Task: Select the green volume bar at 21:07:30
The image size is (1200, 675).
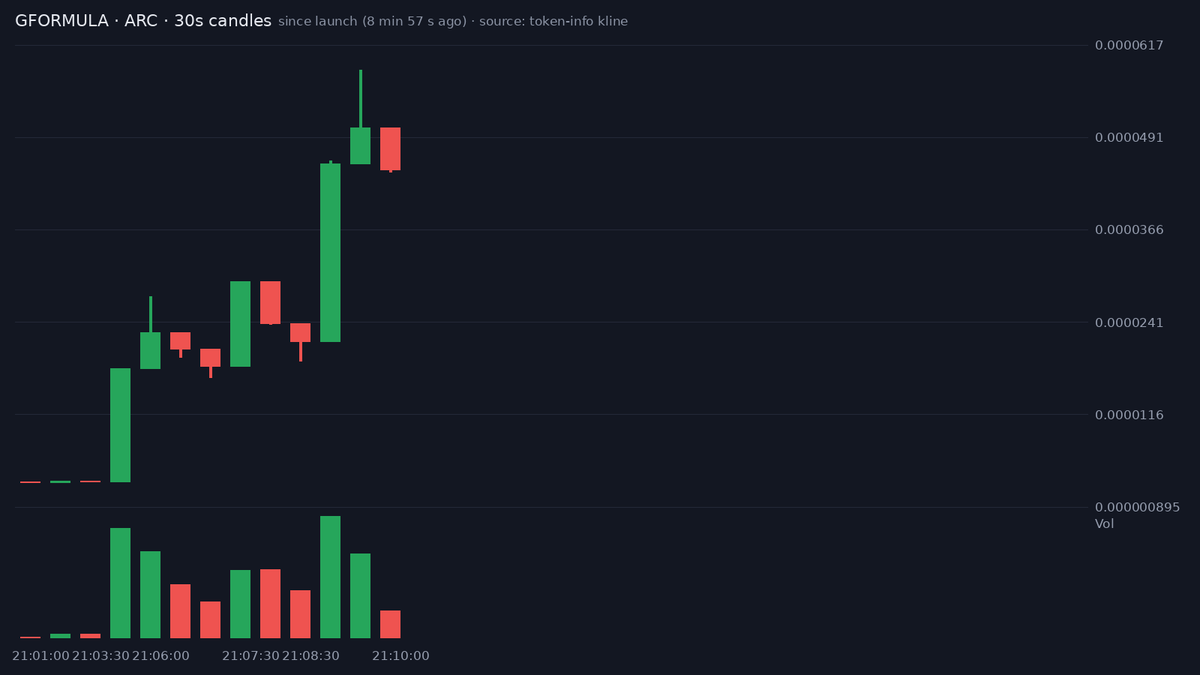Action: pyautogui.click(x=240, y=604)
